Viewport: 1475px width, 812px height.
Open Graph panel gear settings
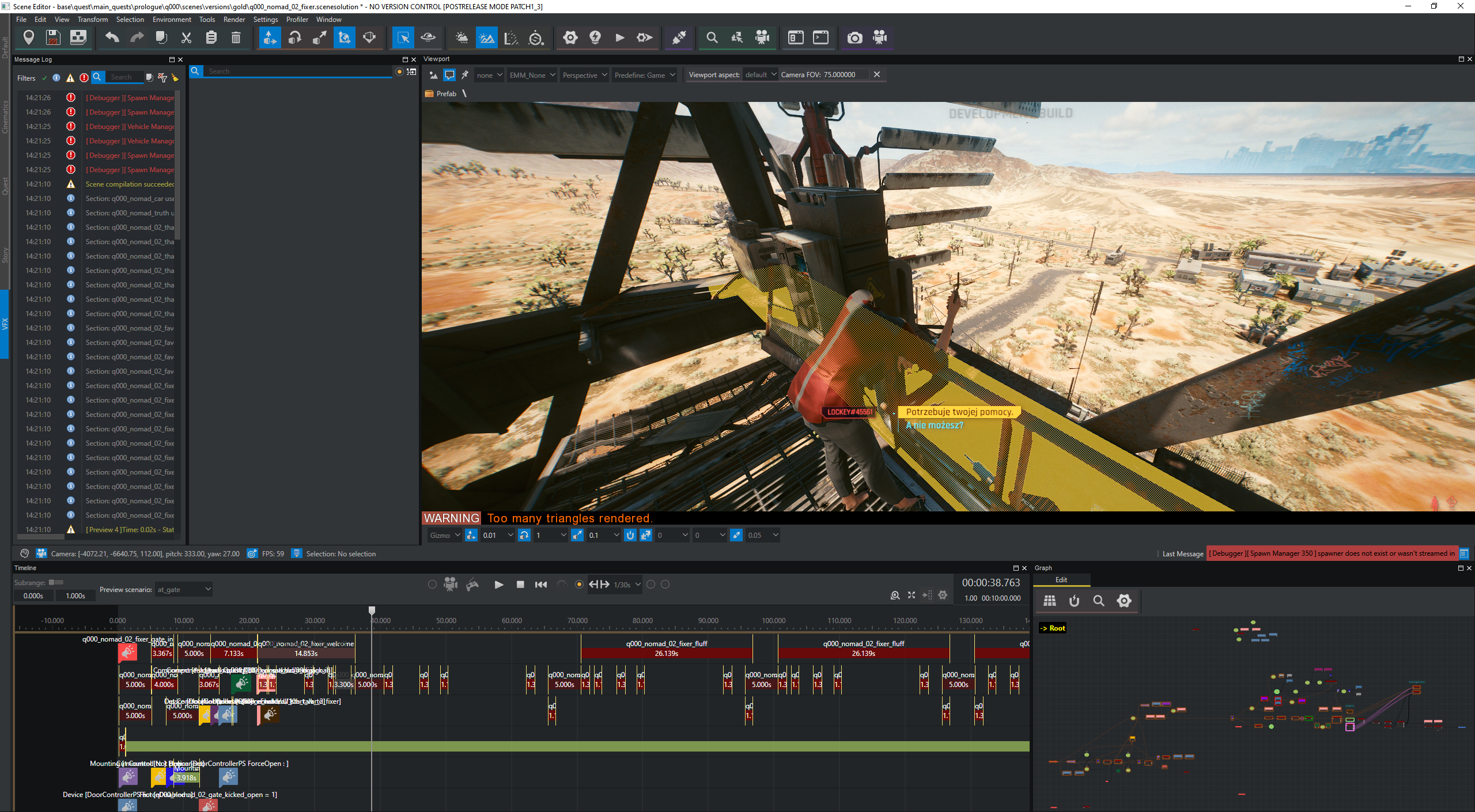click(1124, 601)
